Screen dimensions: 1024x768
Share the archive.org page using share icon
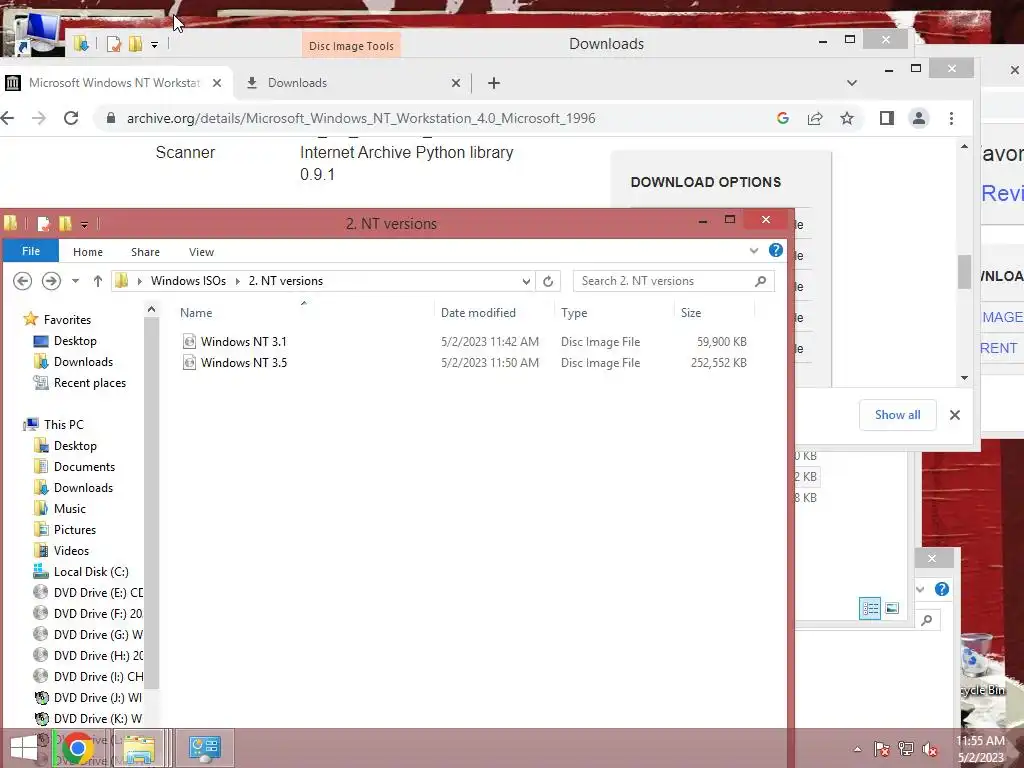click(814, 118)
